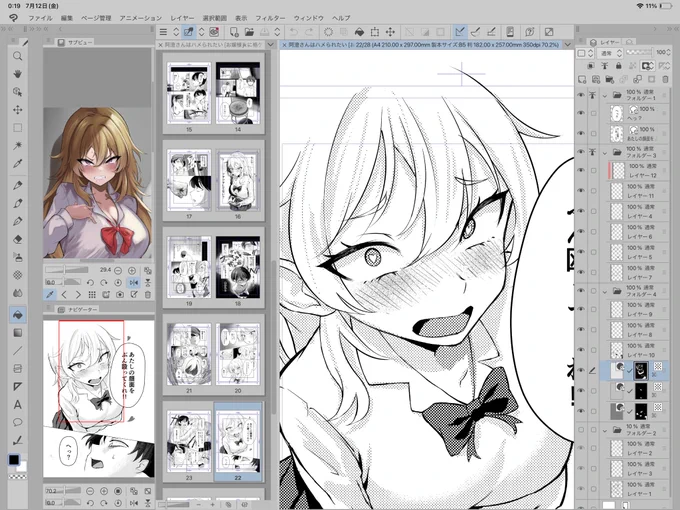680x510 pixels.
Task: Select the rectangle Selection Area tool
Action: point(17,128)
